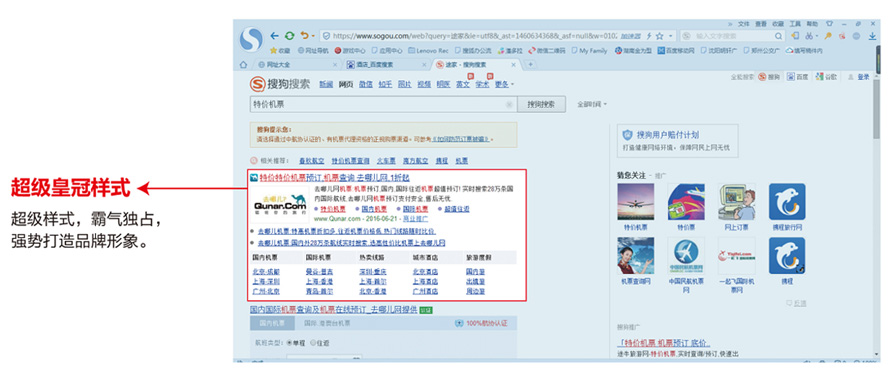Open the 工具 menu
This screenshot has height=369, width=892.
pos(795,24)
